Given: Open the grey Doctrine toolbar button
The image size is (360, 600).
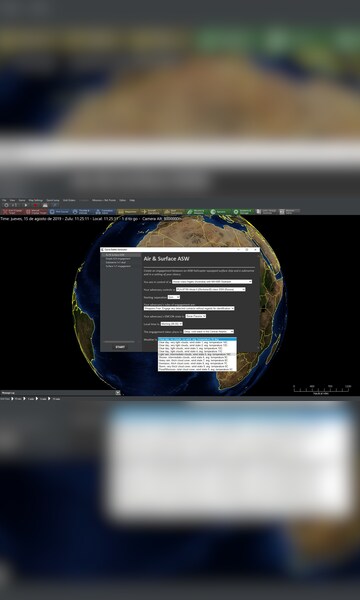Looking at the screenshot, I should coord(267,212).
